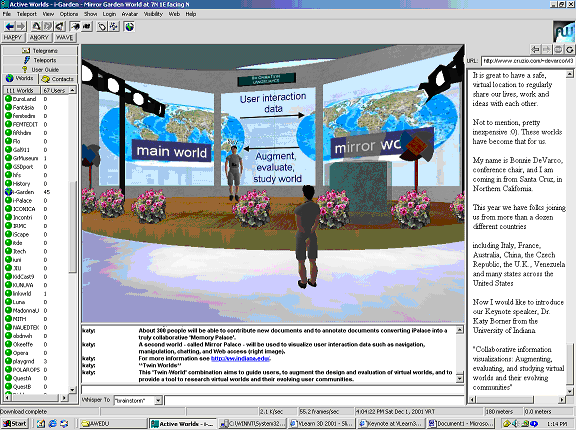Click worlds list horizontal scroll right arrow
This screenshot has width=576, height=432.
(x=64, y=398)
